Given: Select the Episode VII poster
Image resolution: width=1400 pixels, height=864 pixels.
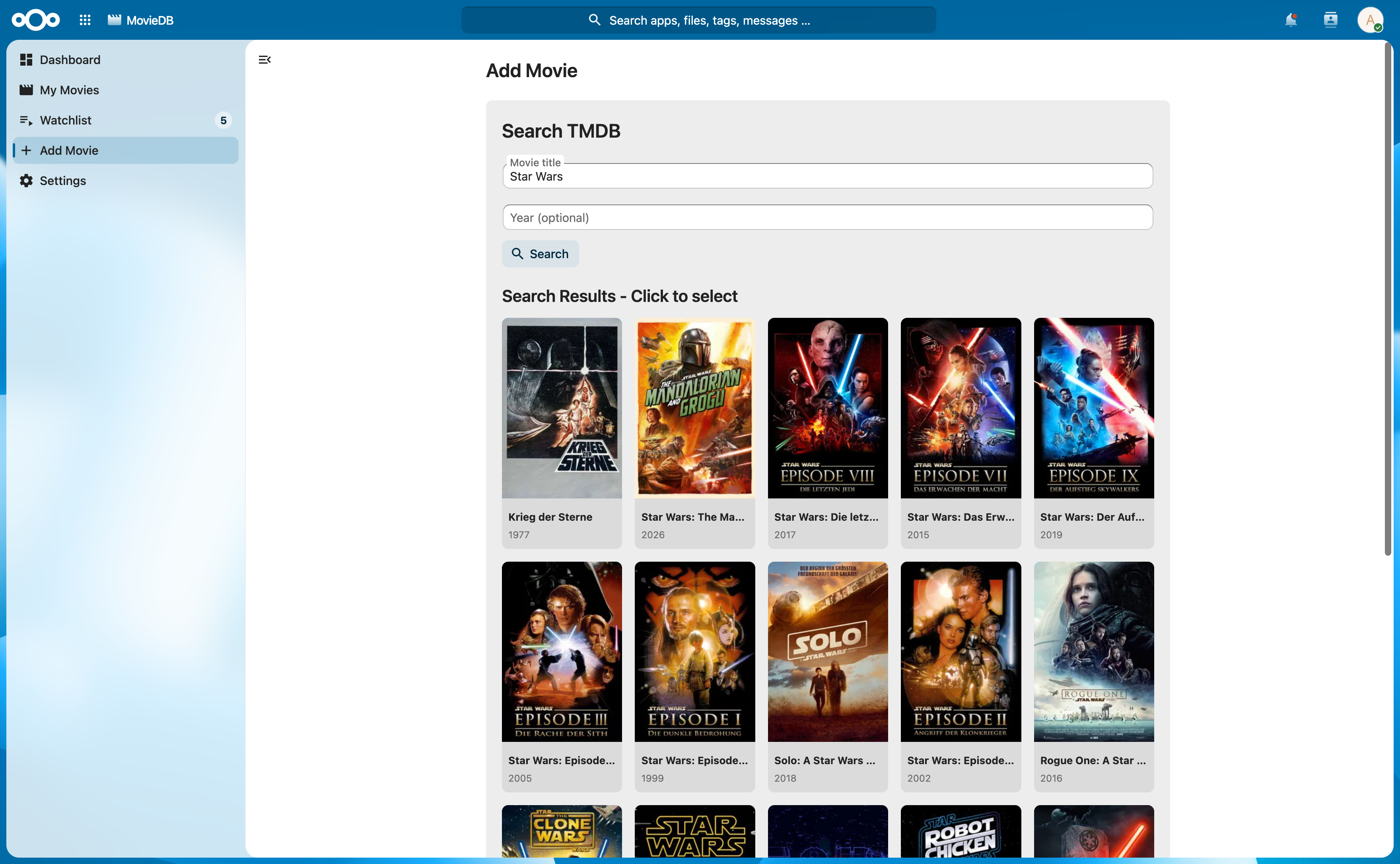Looking at the screenshot, I should click(961, 408).
